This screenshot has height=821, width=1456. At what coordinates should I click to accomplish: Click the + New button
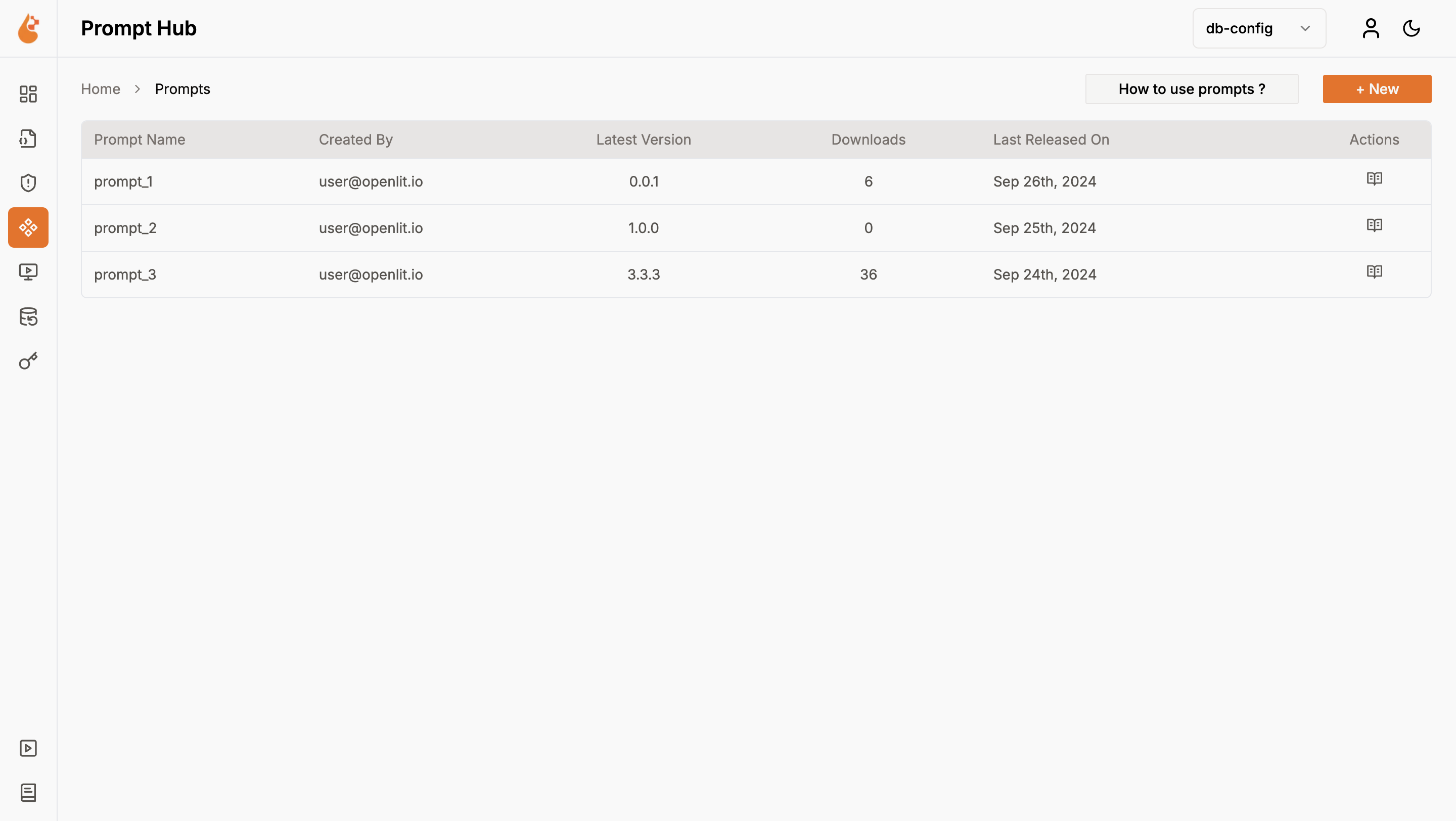click(x=1377, y=89)
